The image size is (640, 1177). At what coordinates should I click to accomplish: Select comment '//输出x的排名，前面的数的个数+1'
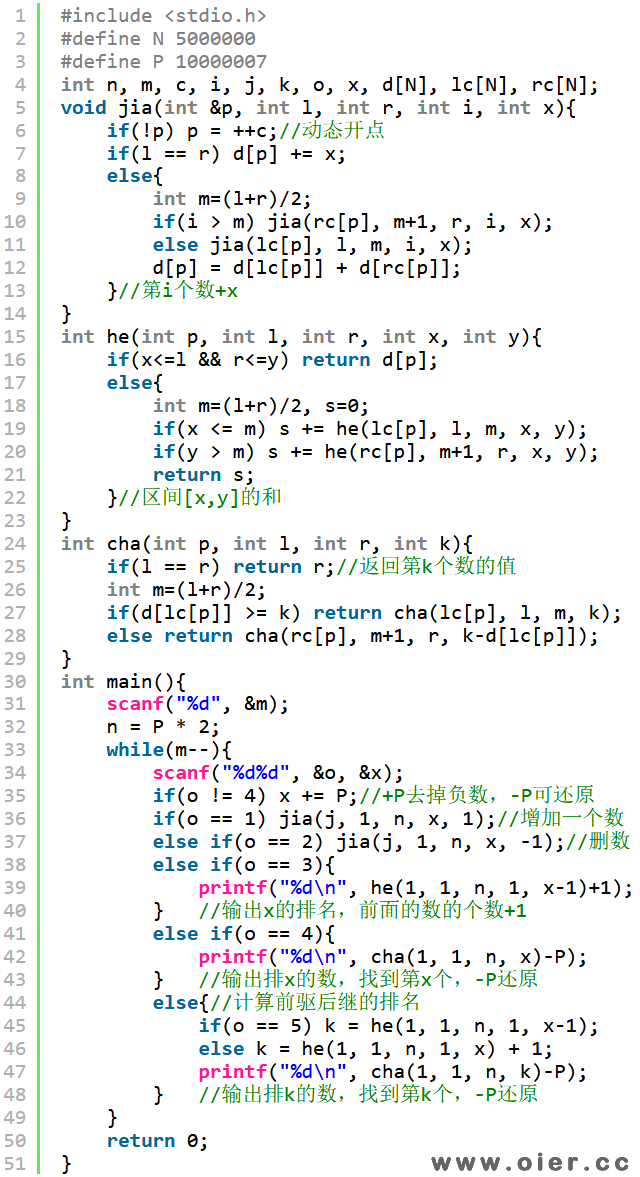(361, 912)
